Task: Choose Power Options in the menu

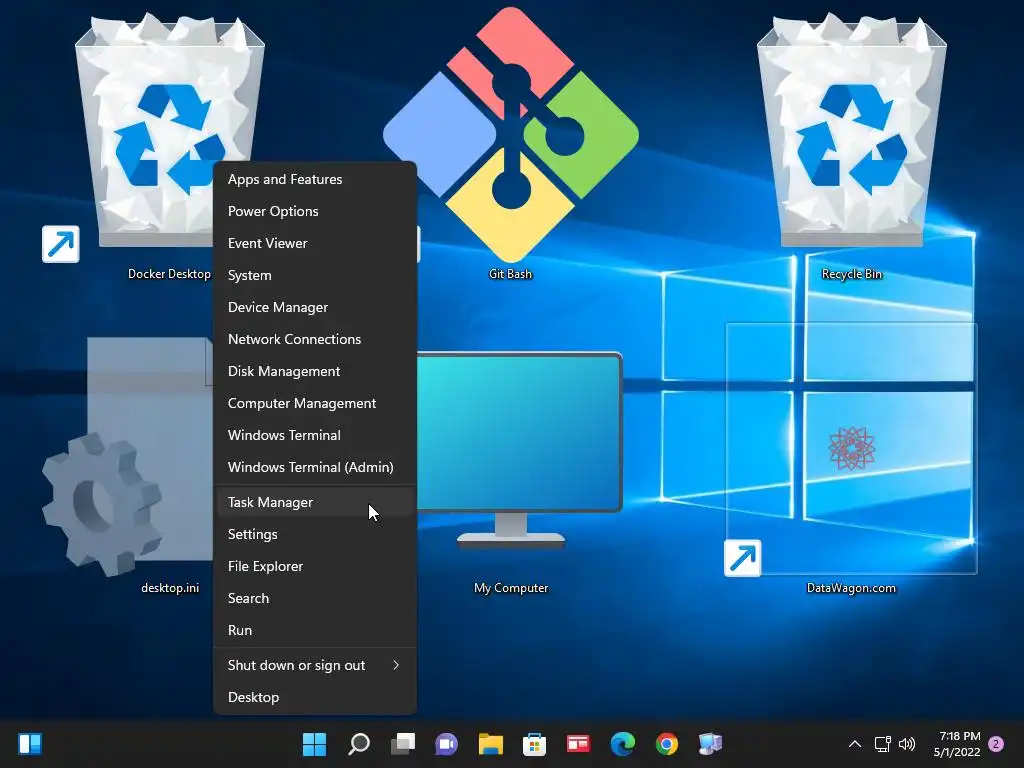Action: click(x=315, y=211)
